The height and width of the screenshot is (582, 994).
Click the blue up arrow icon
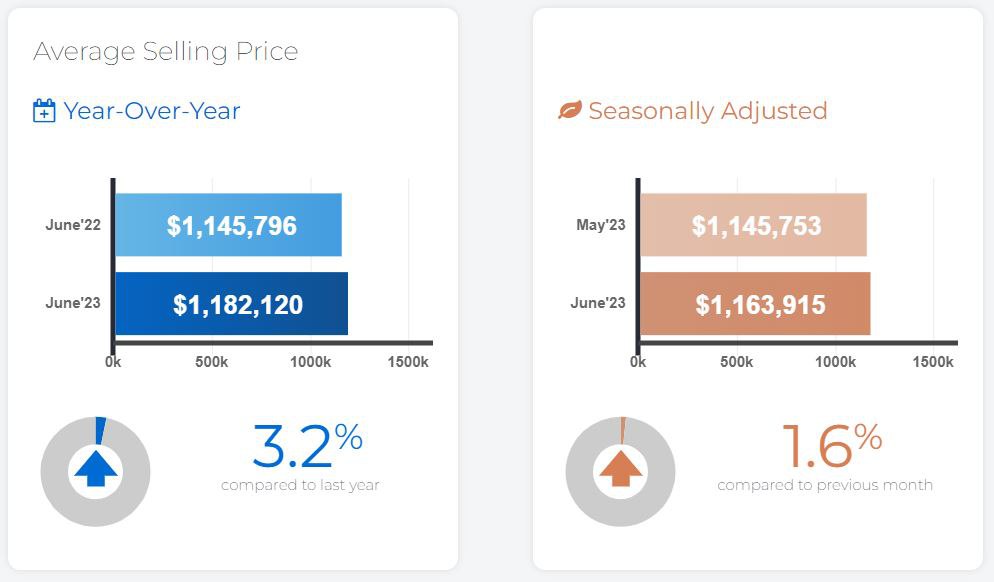[x=96, y=470]
